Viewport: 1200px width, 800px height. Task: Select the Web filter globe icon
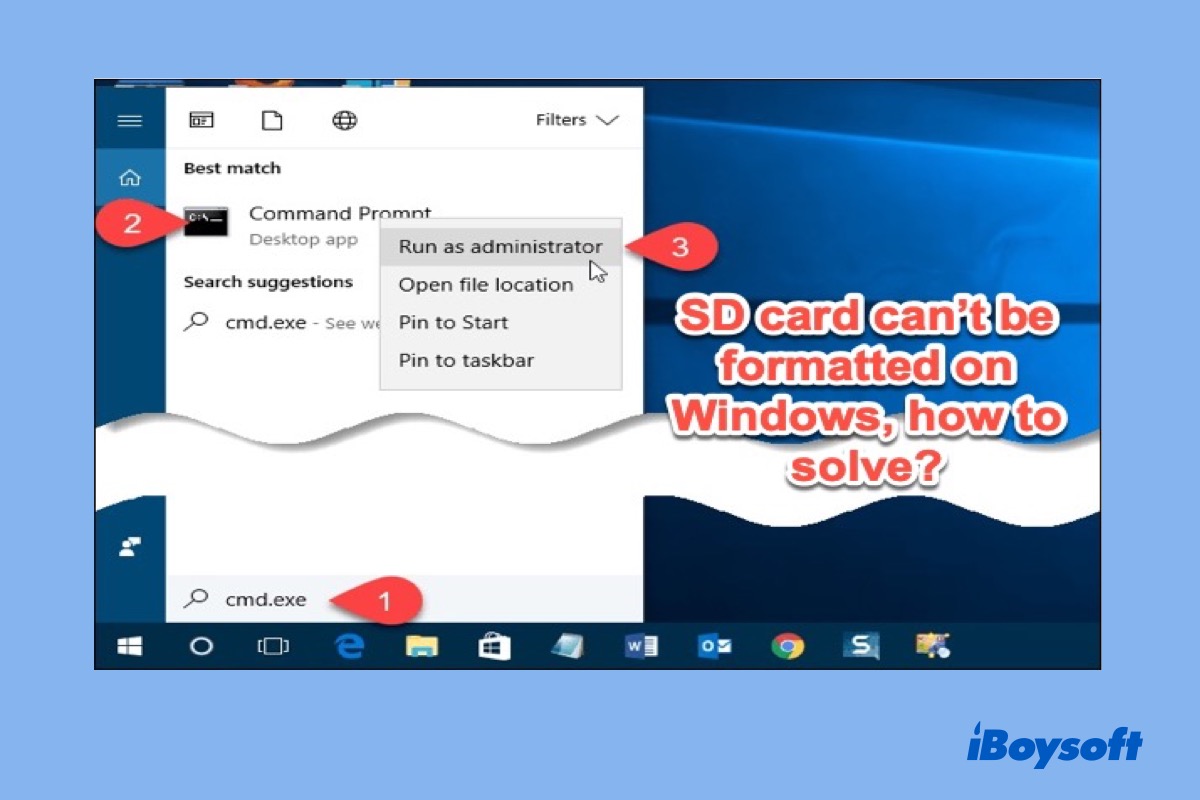coord(345,121)
